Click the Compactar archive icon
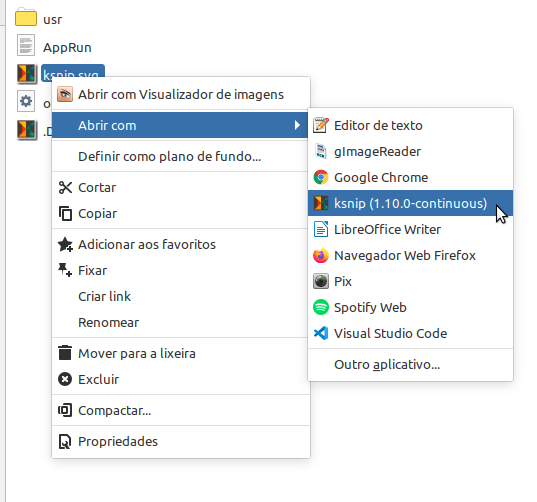This screenshot has height=502, width=537. tap(65, 410)
